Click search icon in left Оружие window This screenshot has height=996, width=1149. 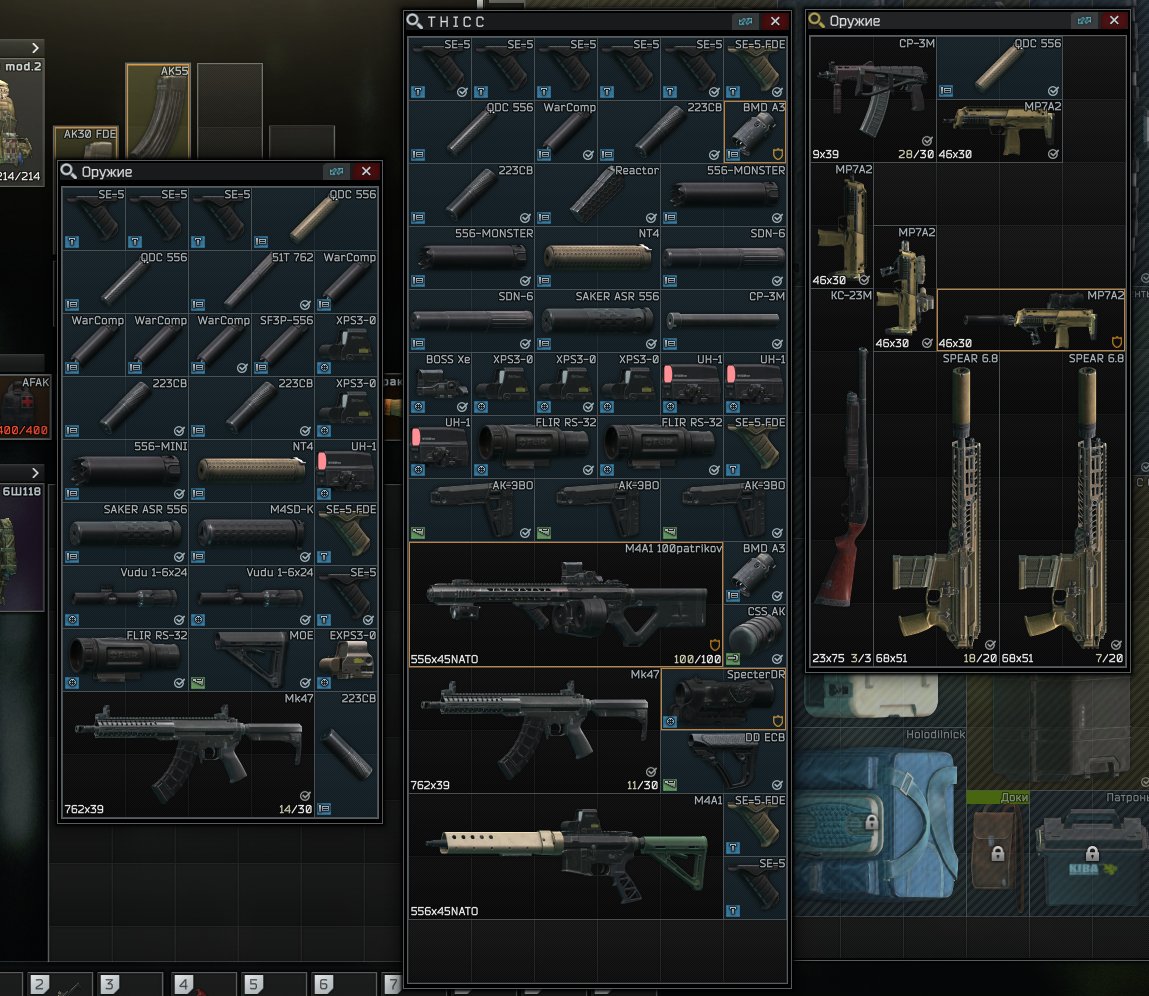[68, 171]
